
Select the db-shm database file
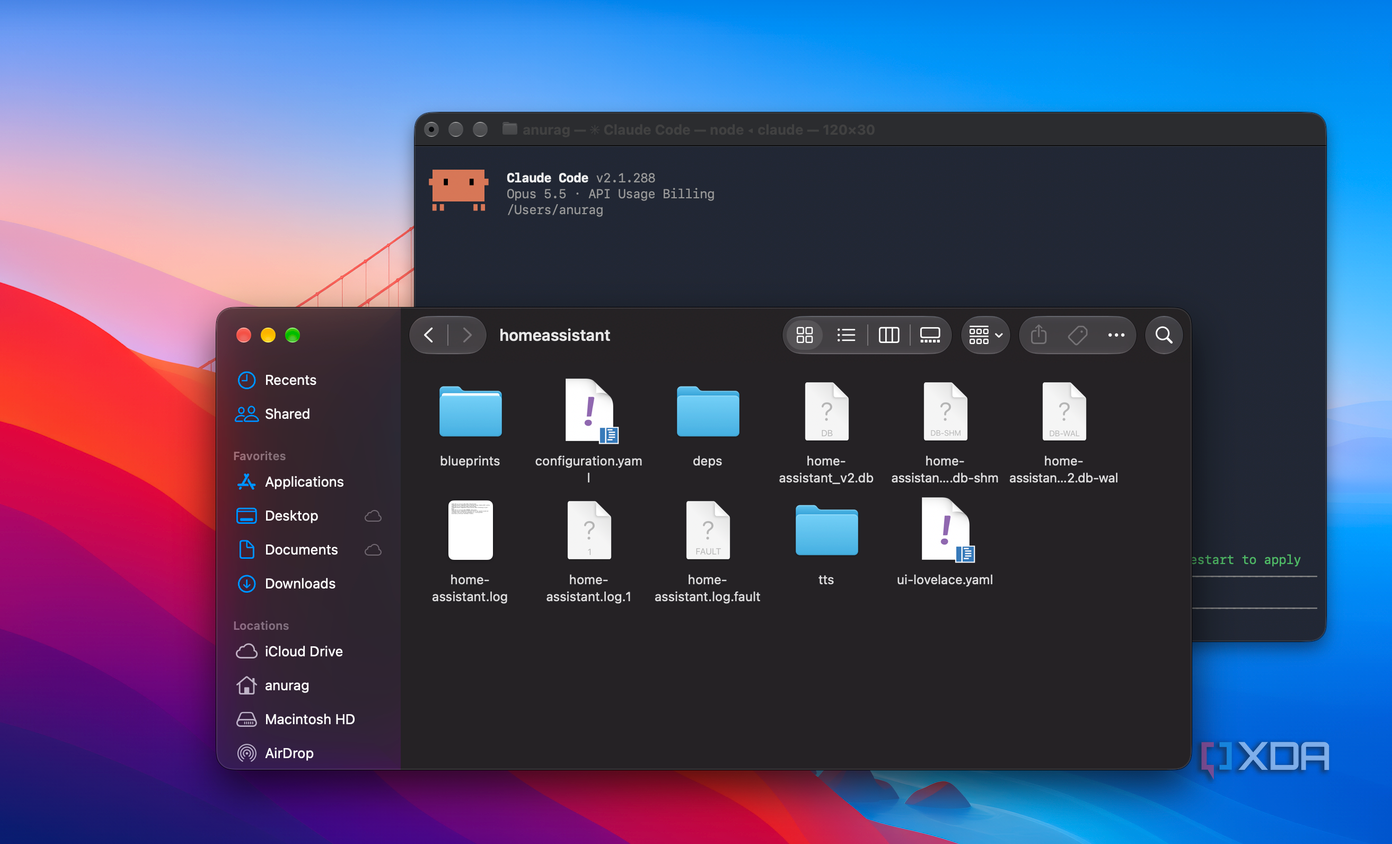click(945, 411)
